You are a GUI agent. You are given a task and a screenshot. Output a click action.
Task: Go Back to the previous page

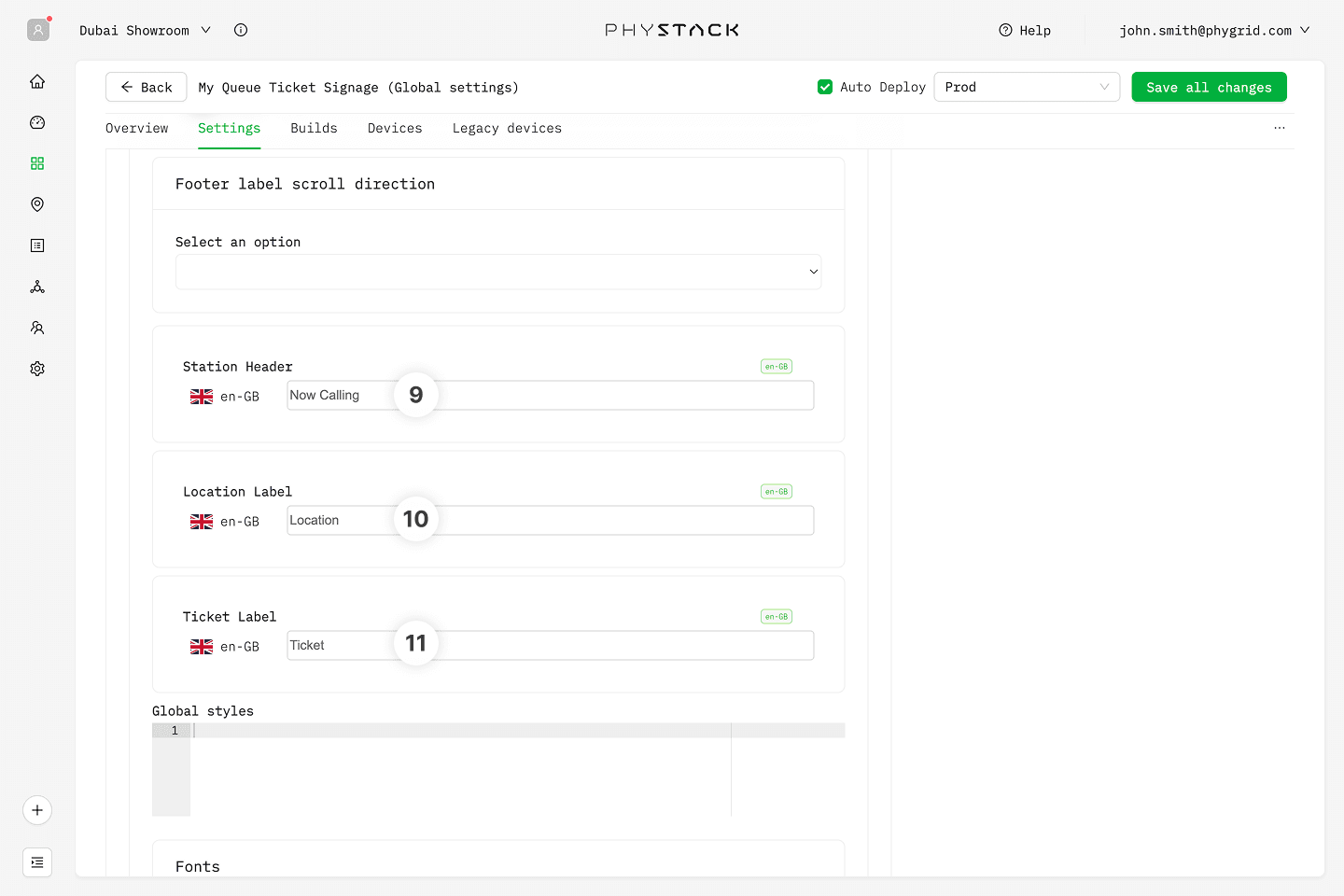[147, 87]
